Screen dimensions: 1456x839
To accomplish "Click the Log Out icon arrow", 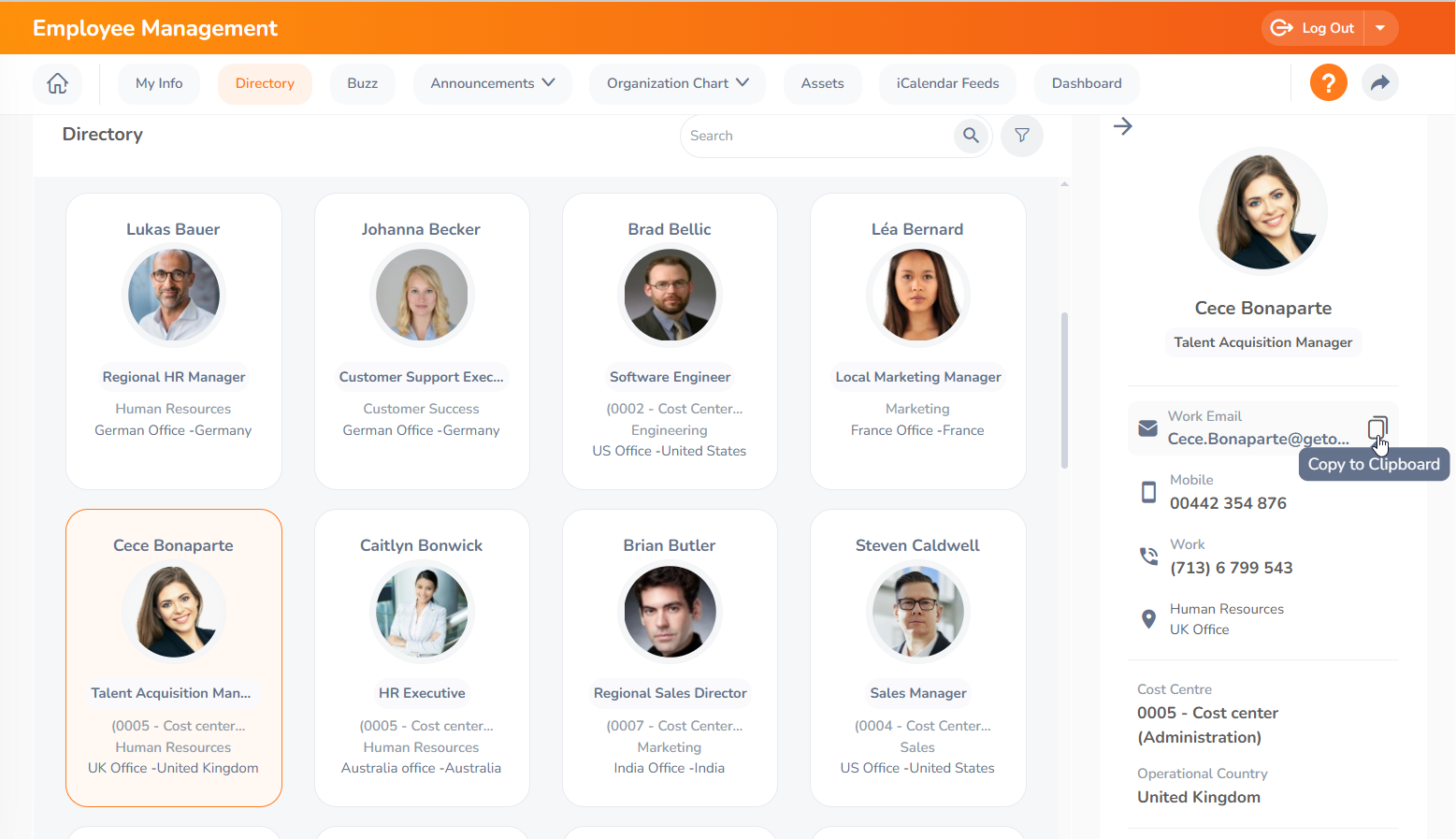I will tap(1282, 28).
